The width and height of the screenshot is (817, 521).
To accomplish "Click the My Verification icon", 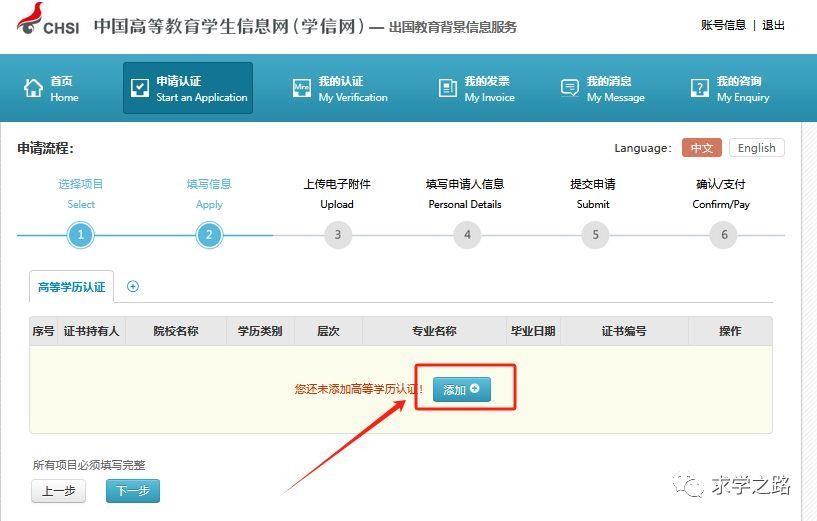I will [x=301, y=89].
